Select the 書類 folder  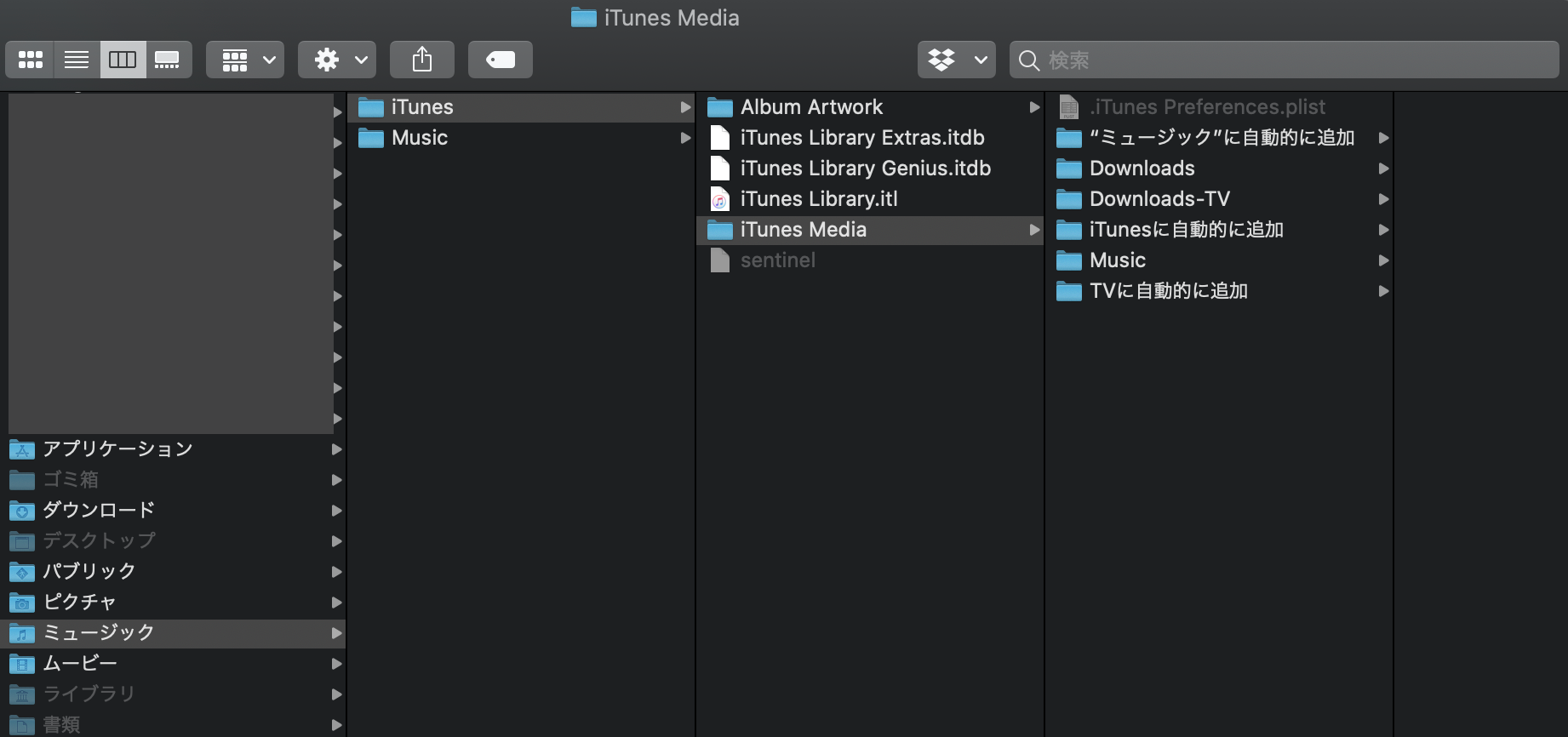(x=174, y=725)
